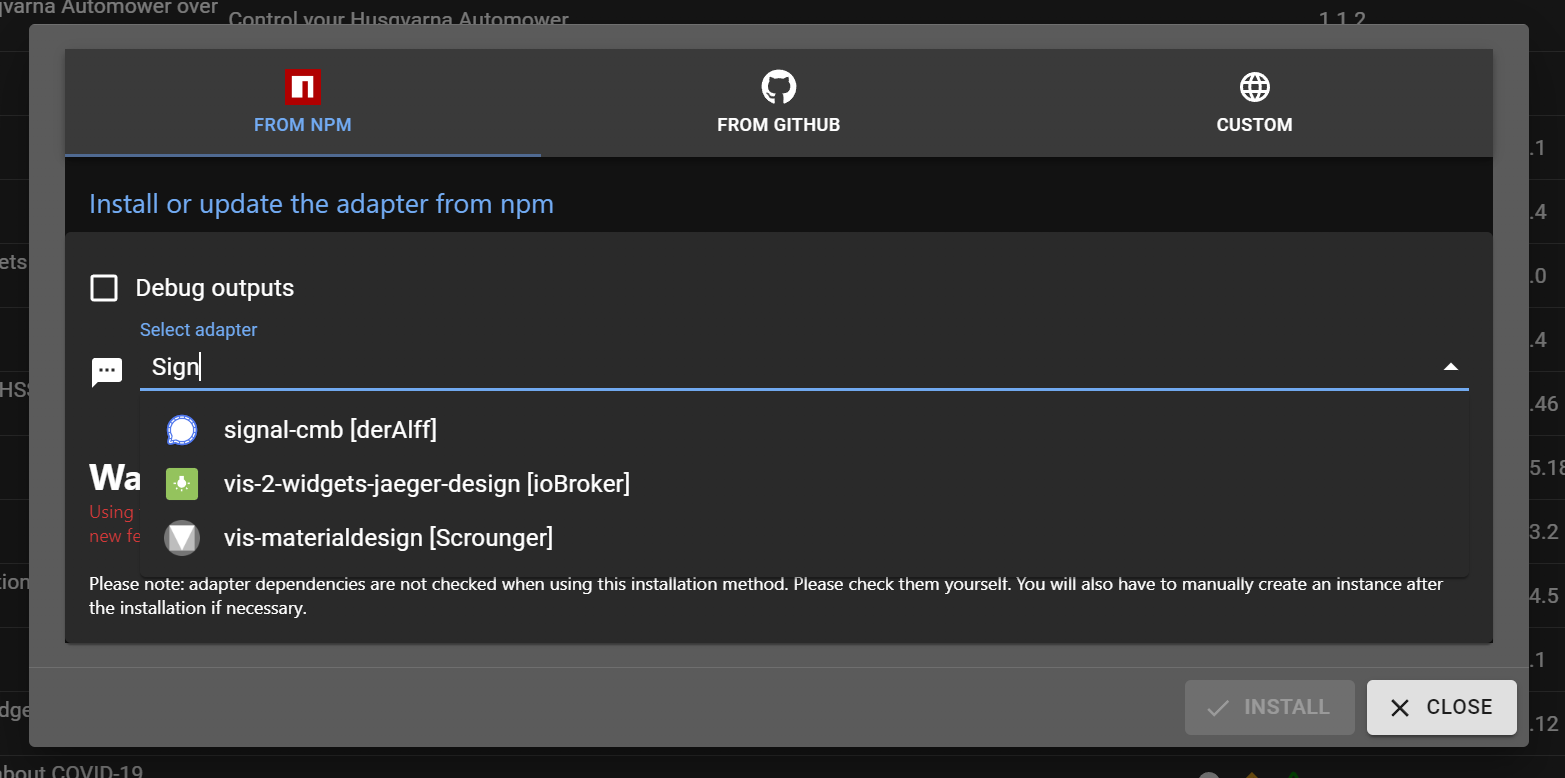Viewport: 1565px width, 778px height.
Task: Select the CUSTOM tab
Action: pyautogui.click(x=1255, y=103)
